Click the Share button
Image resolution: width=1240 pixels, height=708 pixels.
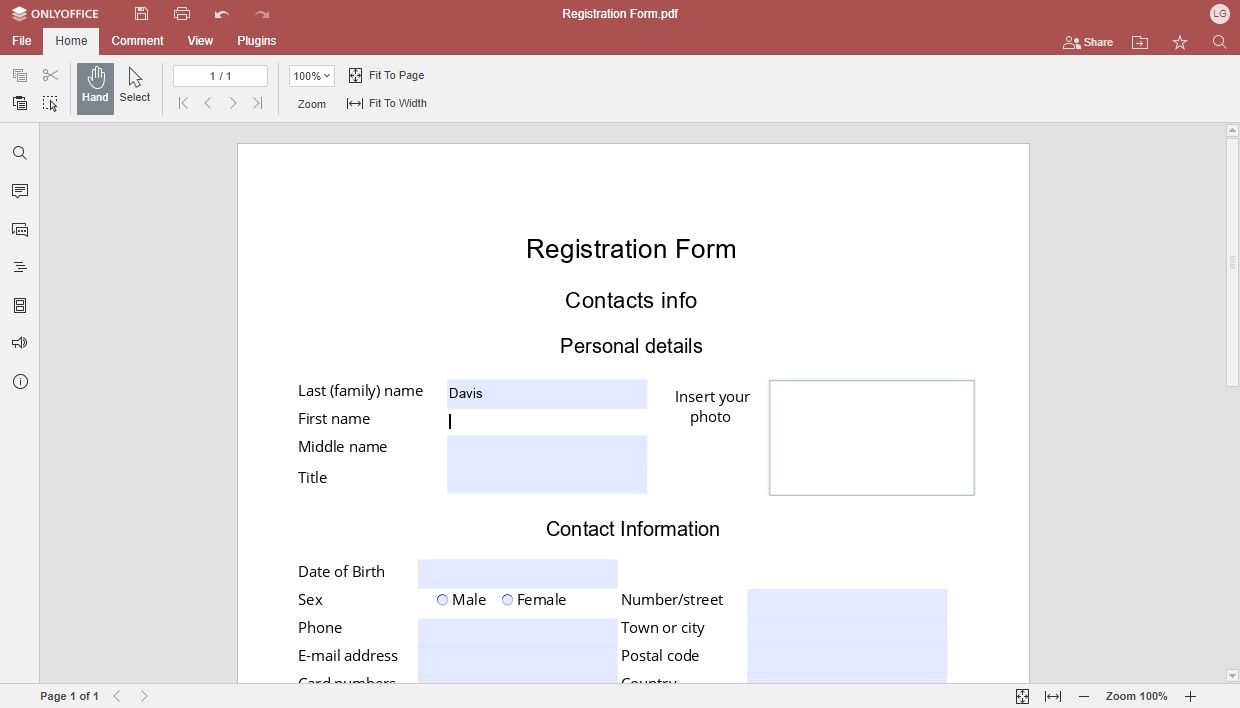click(x=1088, y=42)
